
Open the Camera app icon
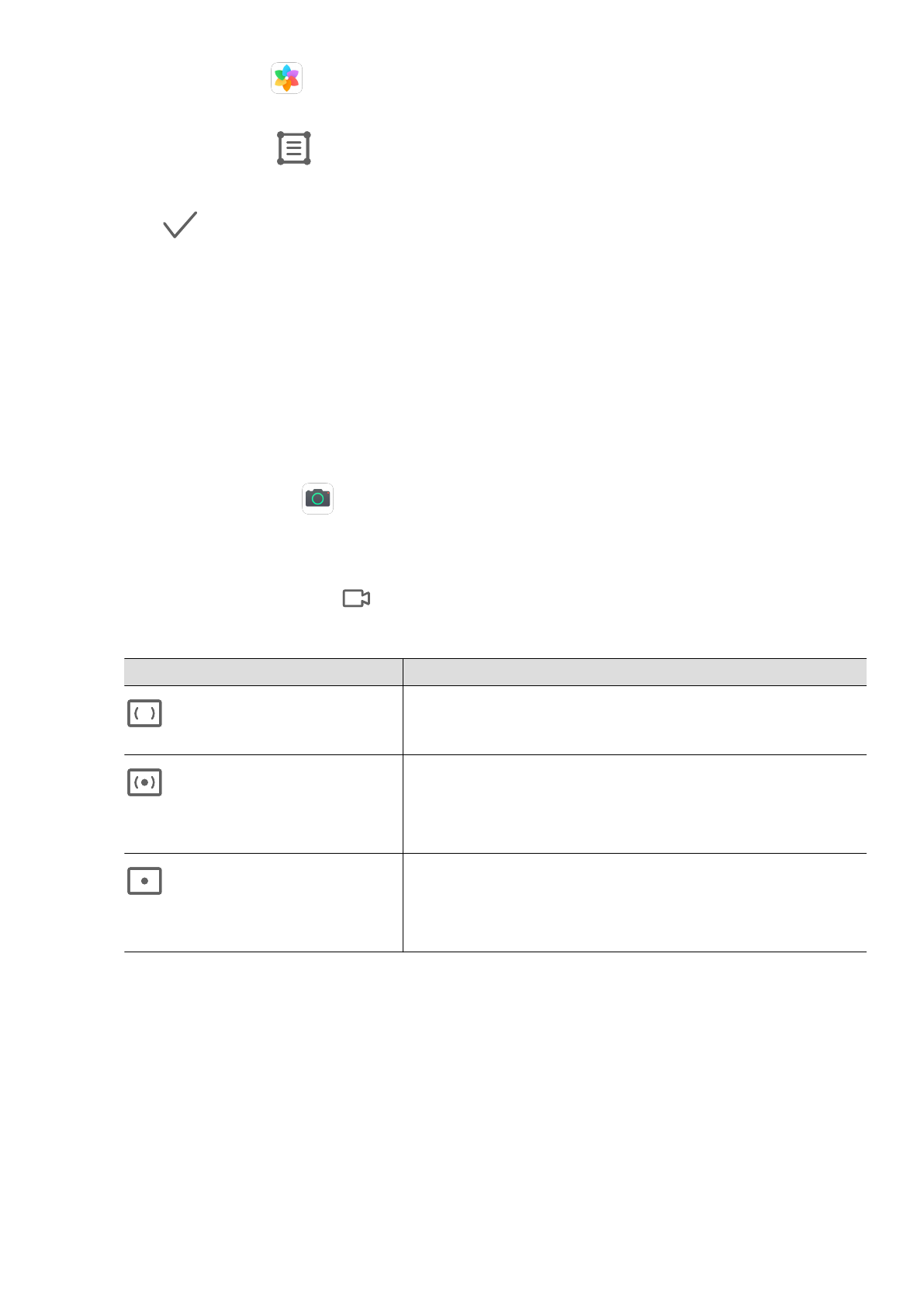click(317, 498)
